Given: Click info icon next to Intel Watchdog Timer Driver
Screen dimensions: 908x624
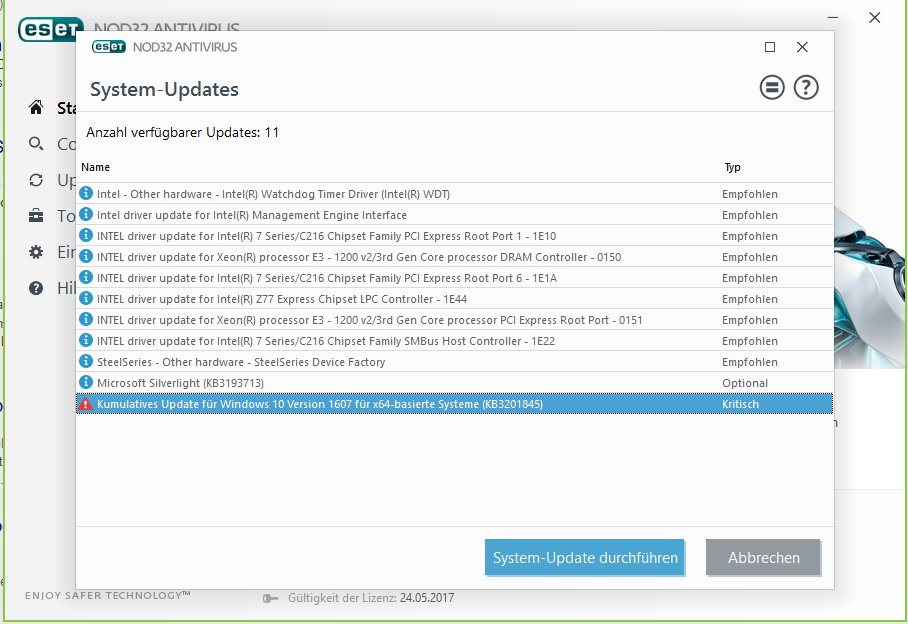Looking at the screenshot, I should click(86, 193).
